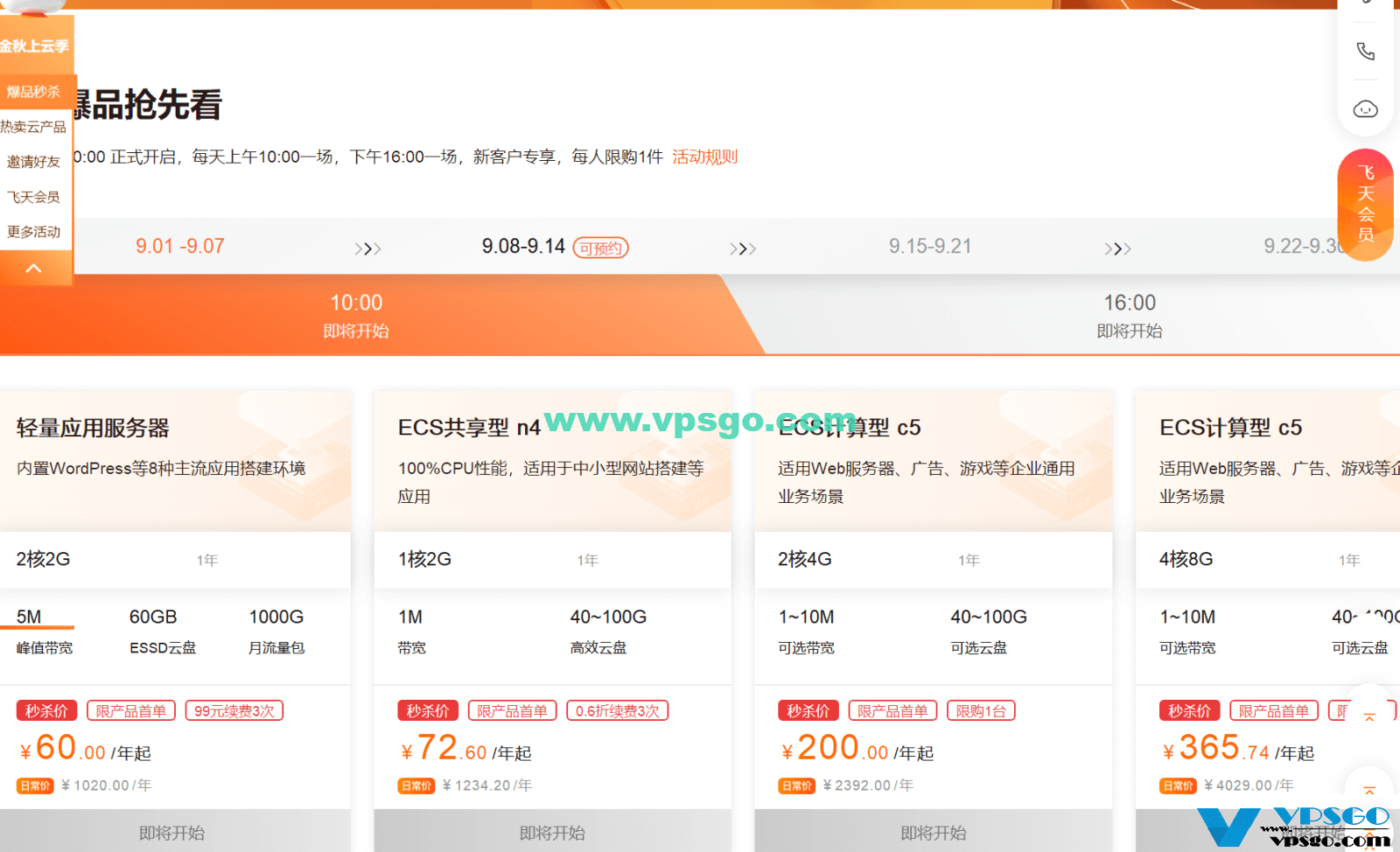Open 金秋上云季 side navigation header
The width and height of the screenshot is (1400, 852).
(x=35, y=45)
